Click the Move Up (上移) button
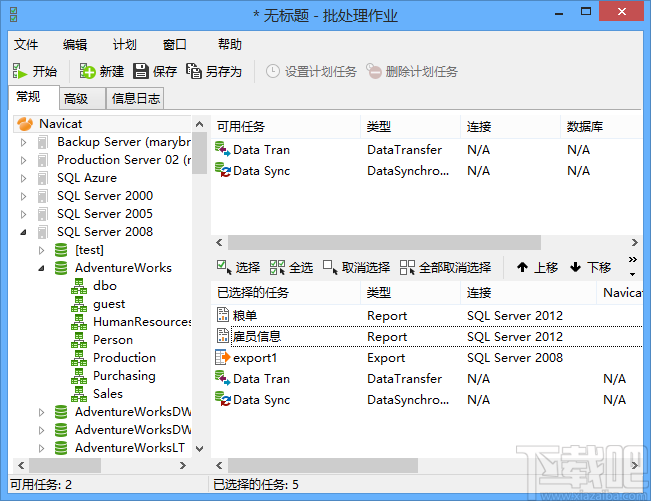 [x=537, y=267]
